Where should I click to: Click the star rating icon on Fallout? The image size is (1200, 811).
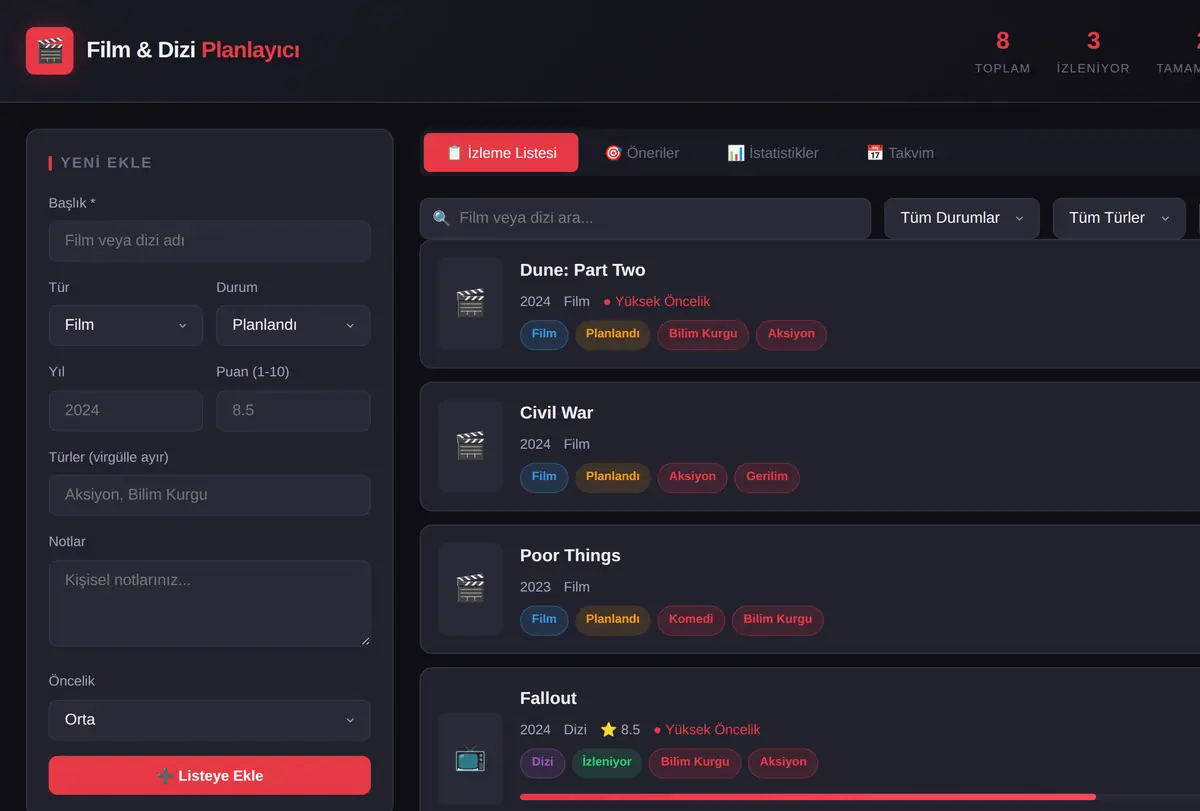pyautogui.click(x=608, y=730)
